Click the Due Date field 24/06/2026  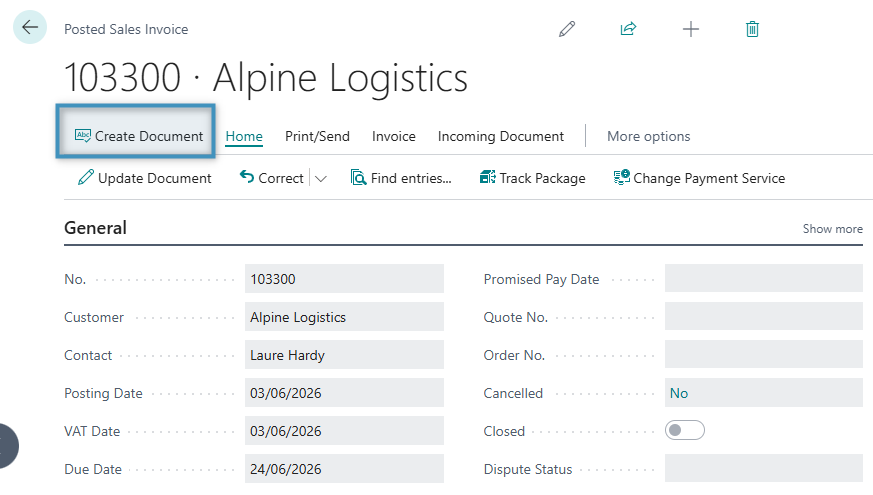tap(344, 468)
